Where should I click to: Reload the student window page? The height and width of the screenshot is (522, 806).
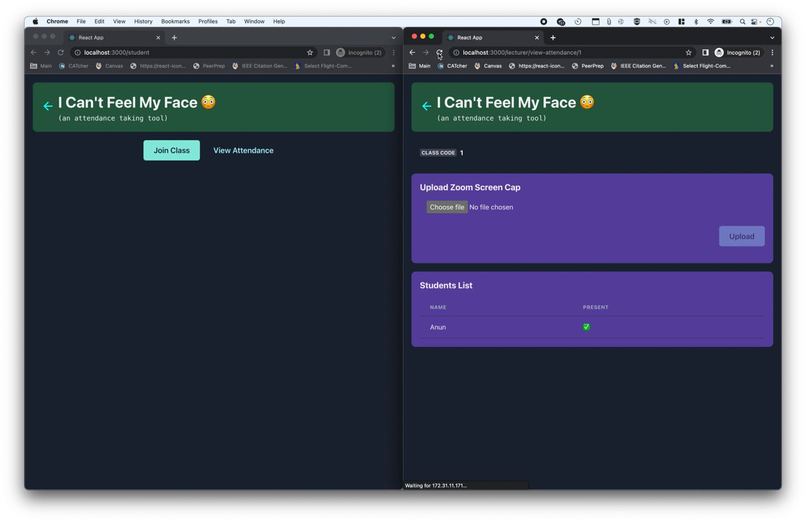(61, 52)
